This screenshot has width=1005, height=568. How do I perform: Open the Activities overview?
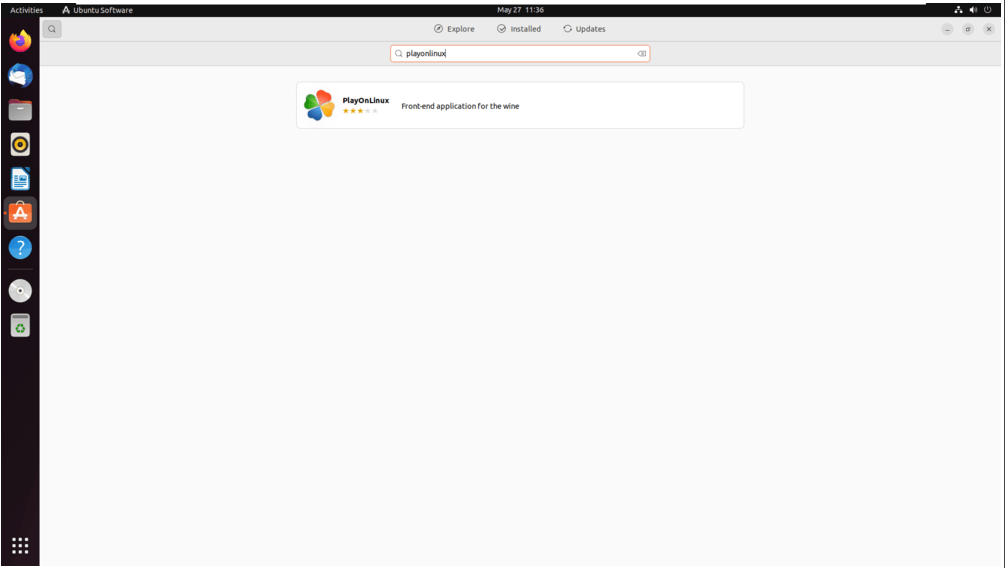point(26,10)
